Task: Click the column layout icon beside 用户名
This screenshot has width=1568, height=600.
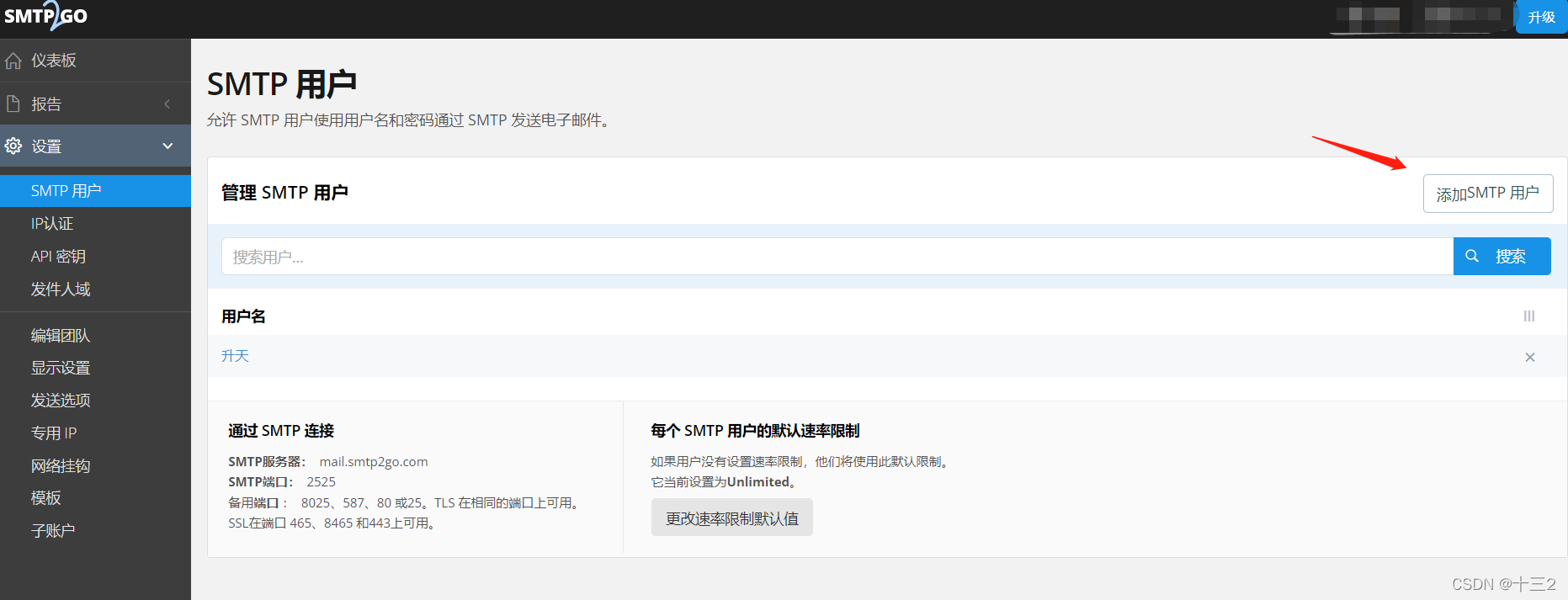Action: (1529, 316)
